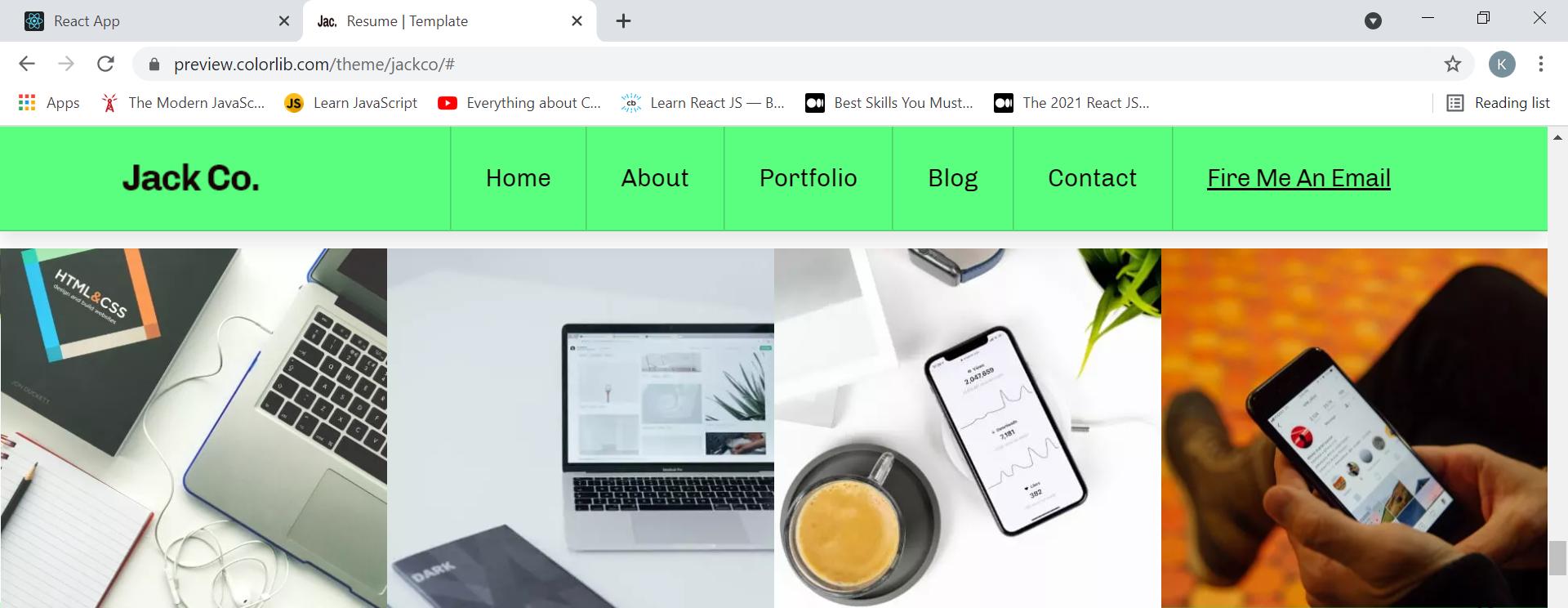Open the Reading list panel
Viewport: 1568px width, 608px height.
(1498, 103)
